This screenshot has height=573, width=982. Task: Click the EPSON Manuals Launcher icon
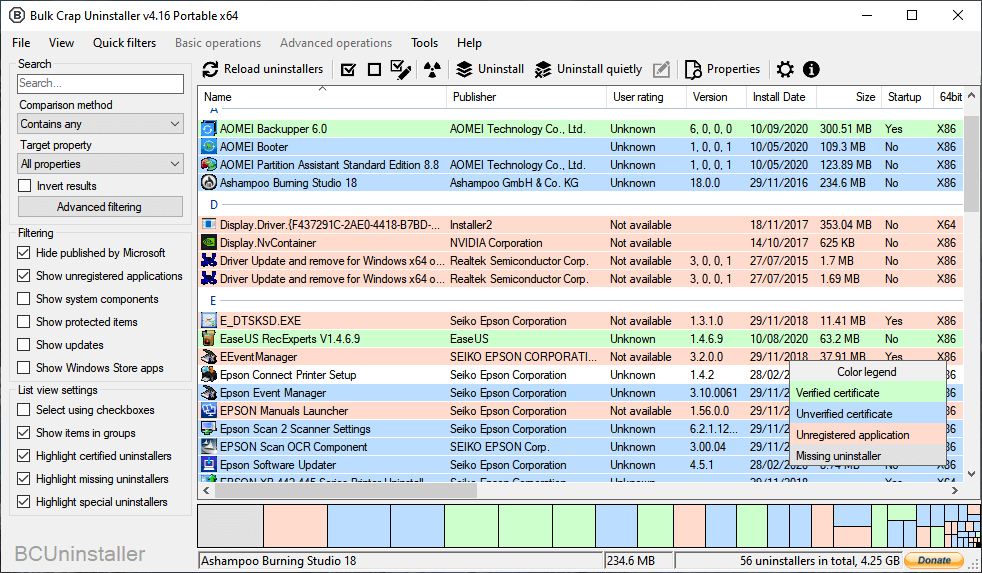[209, 411]
